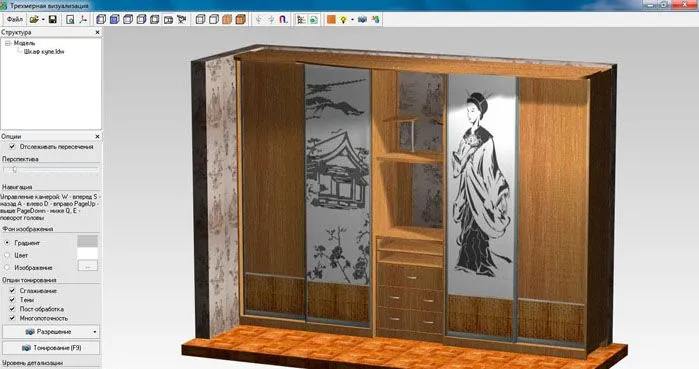Collapse the Модель tree node
This screenshot has height=369, width=699.
pyautogui.click(x=8, y=43)
